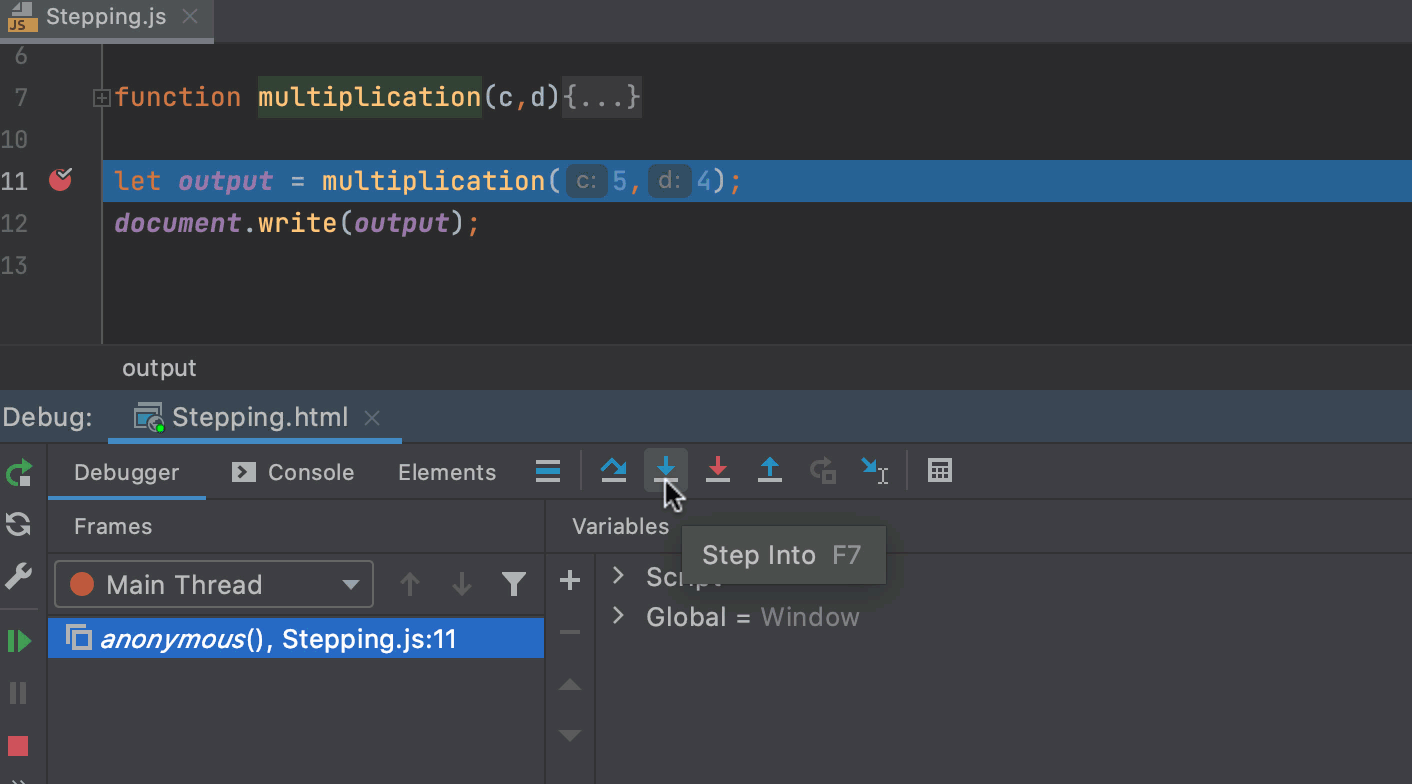
Task: Expand the folded multiplication function body
Action: click(101, 98)
